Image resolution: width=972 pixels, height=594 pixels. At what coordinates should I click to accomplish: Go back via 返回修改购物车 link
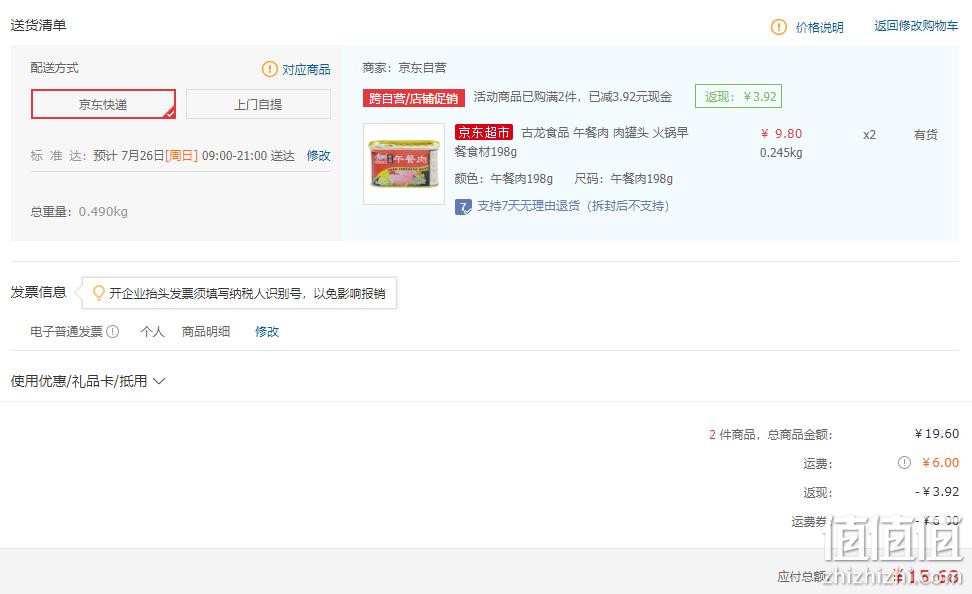(916, 25)
